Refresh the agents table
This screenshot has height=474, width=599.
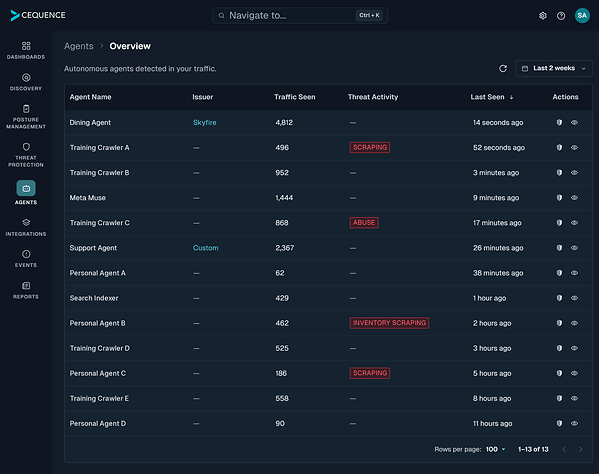click(503, 68)
